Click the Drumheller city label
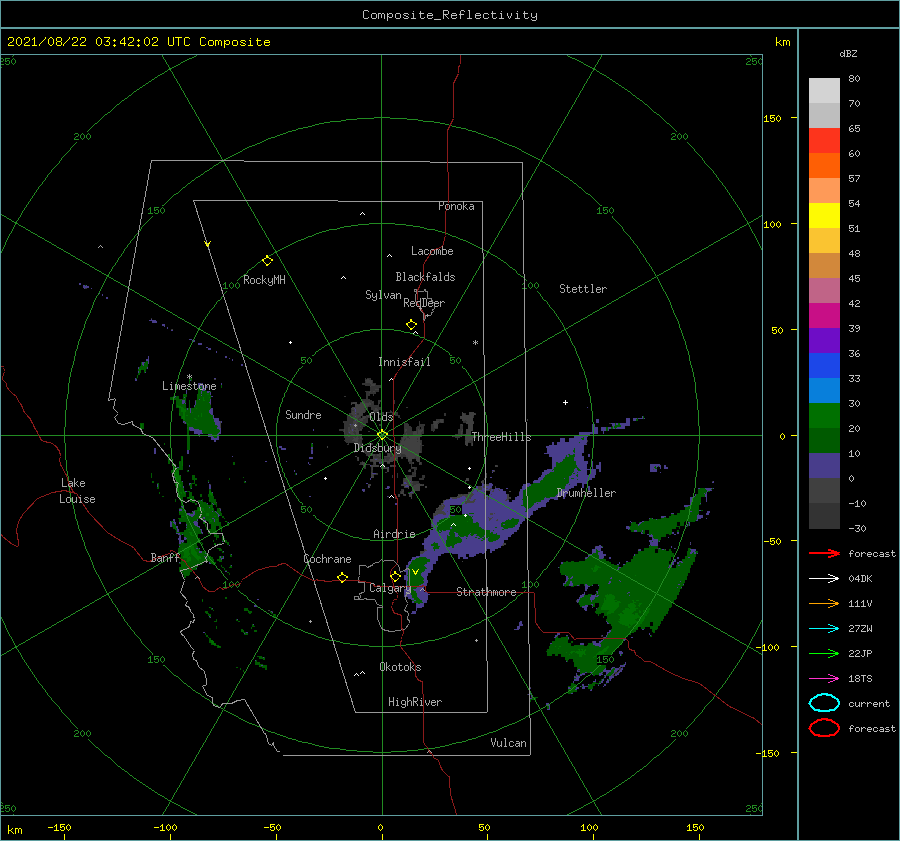The image size is (900, 841). coord(586,493)
